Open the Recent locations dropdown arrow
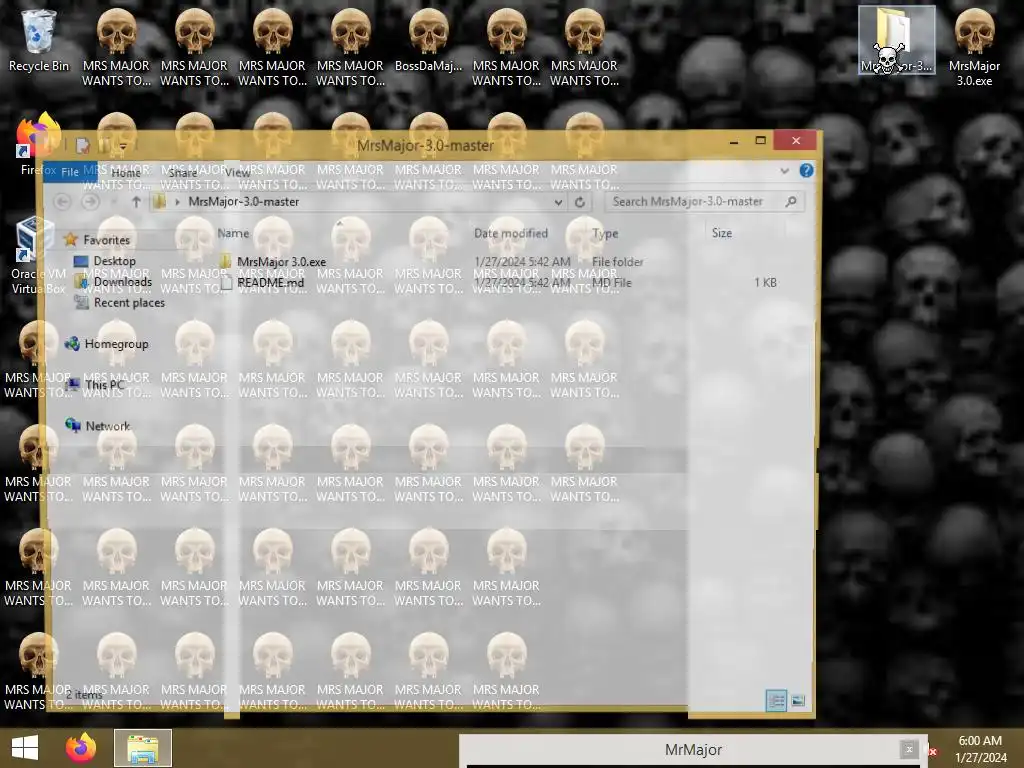 click(x=114, y=202)
